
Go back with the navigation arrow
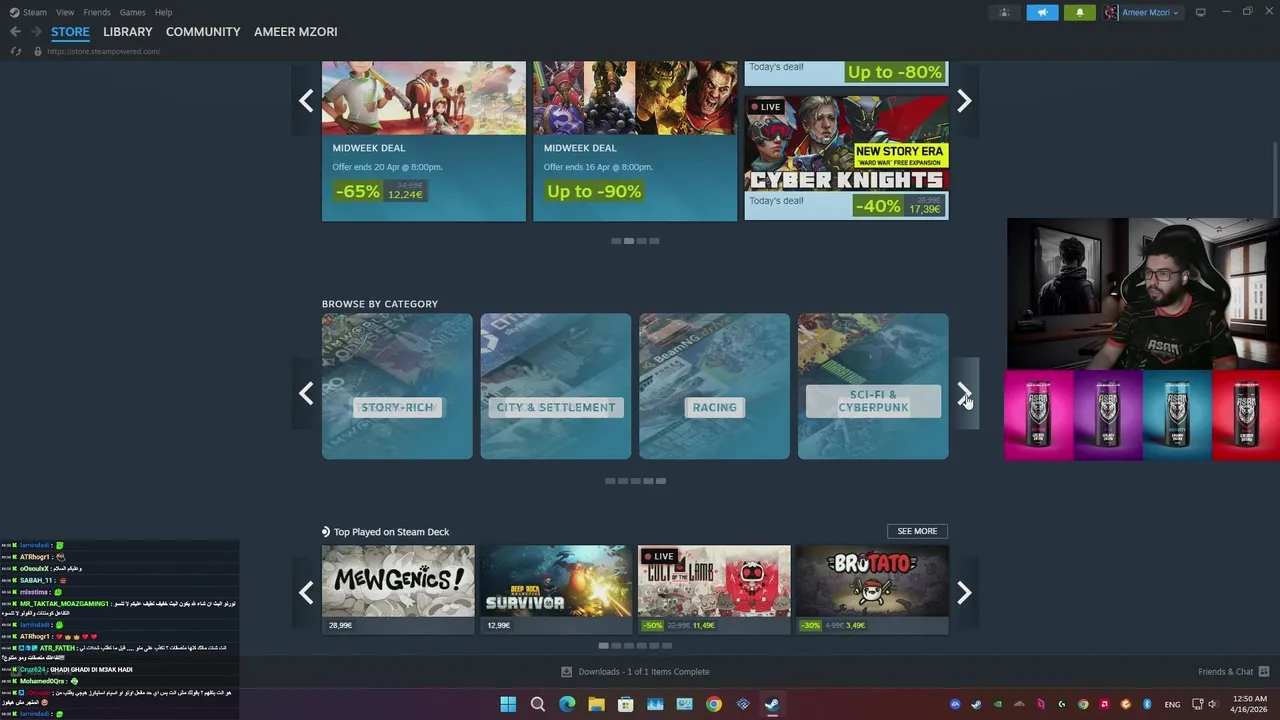click(x=15, y=32)
